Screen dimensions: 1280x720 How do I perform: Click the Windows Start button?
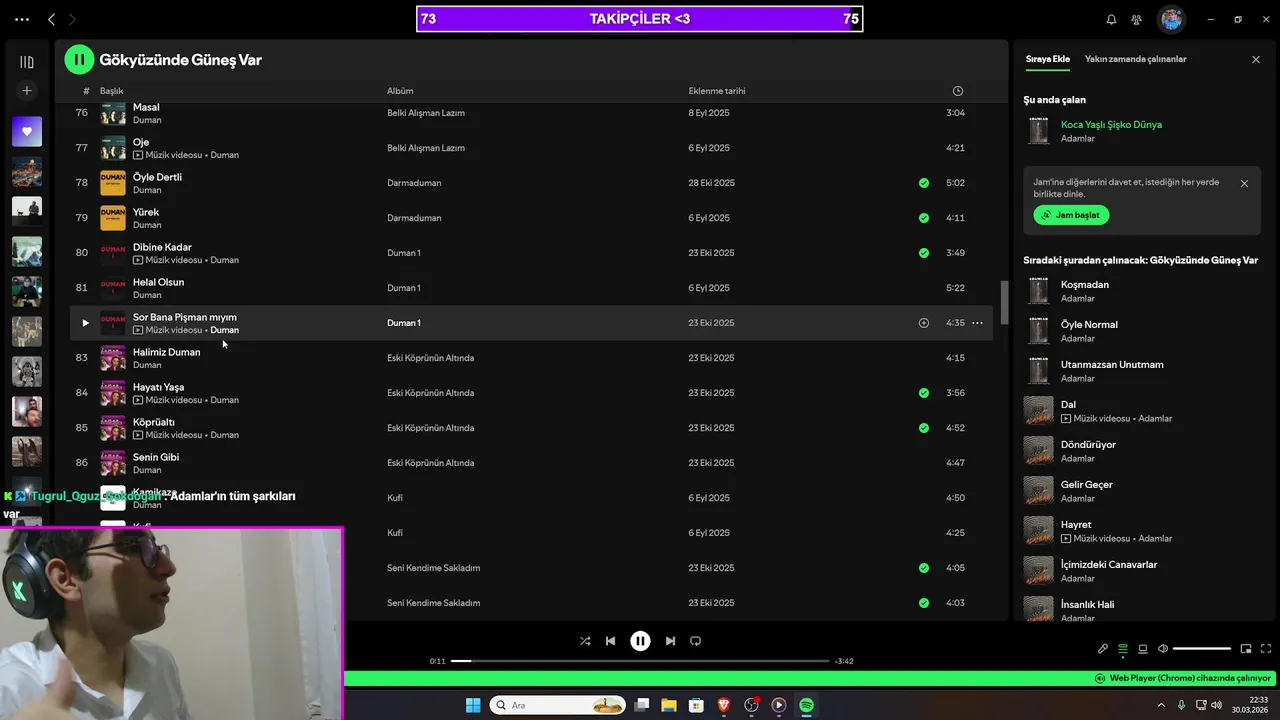tap(473, 705)
